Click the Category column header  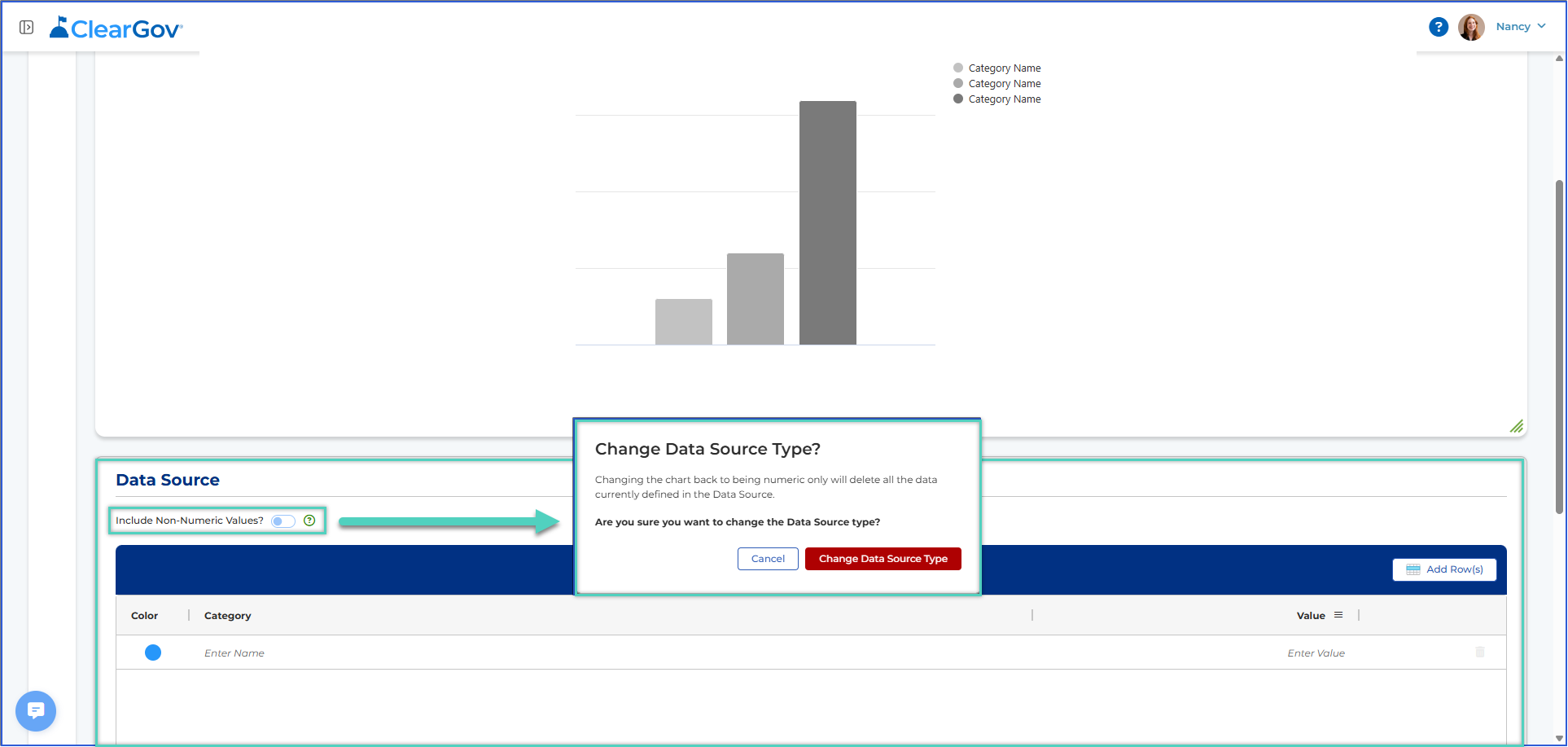227,616
